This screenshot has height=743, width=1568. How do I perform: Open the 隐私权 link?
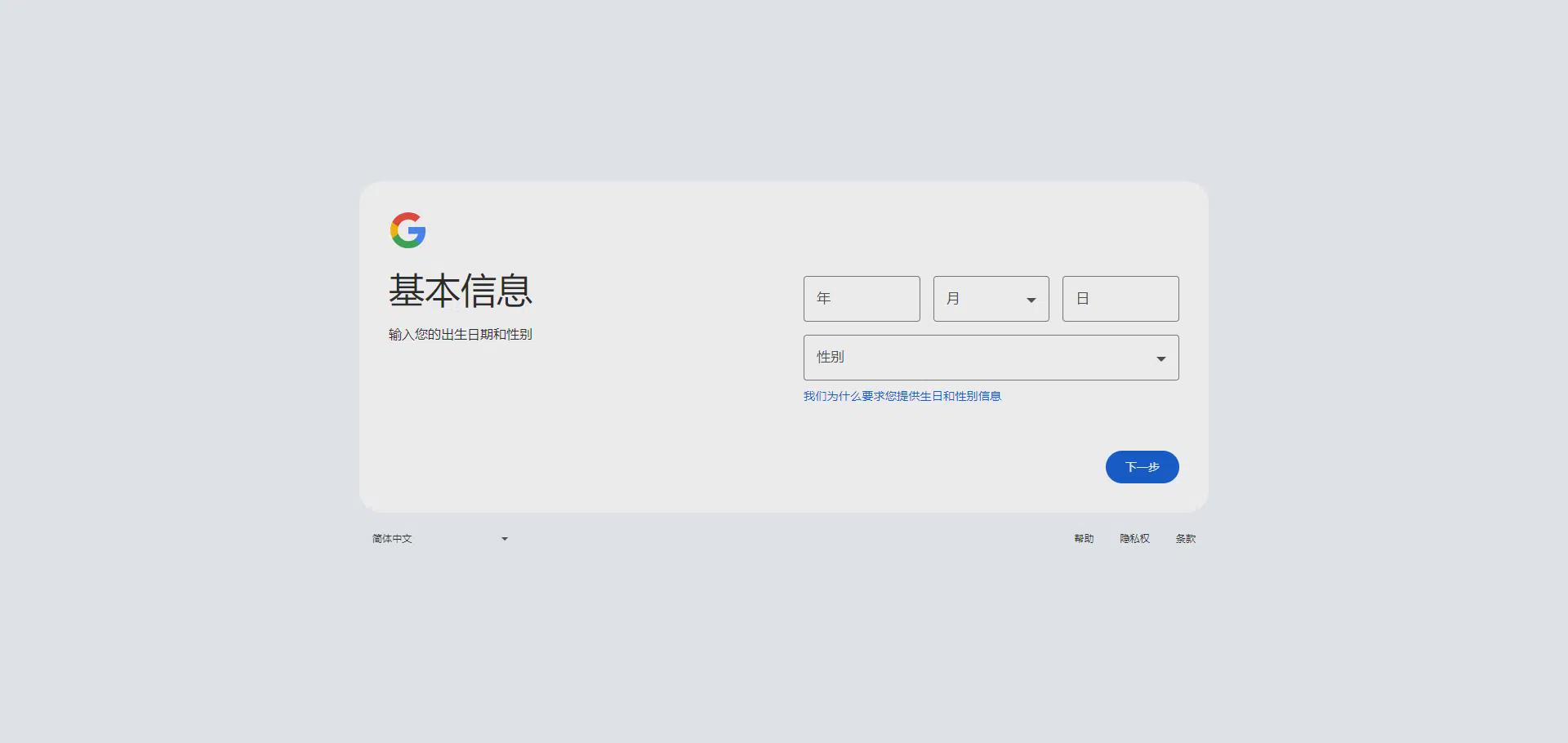point(1135,539)
